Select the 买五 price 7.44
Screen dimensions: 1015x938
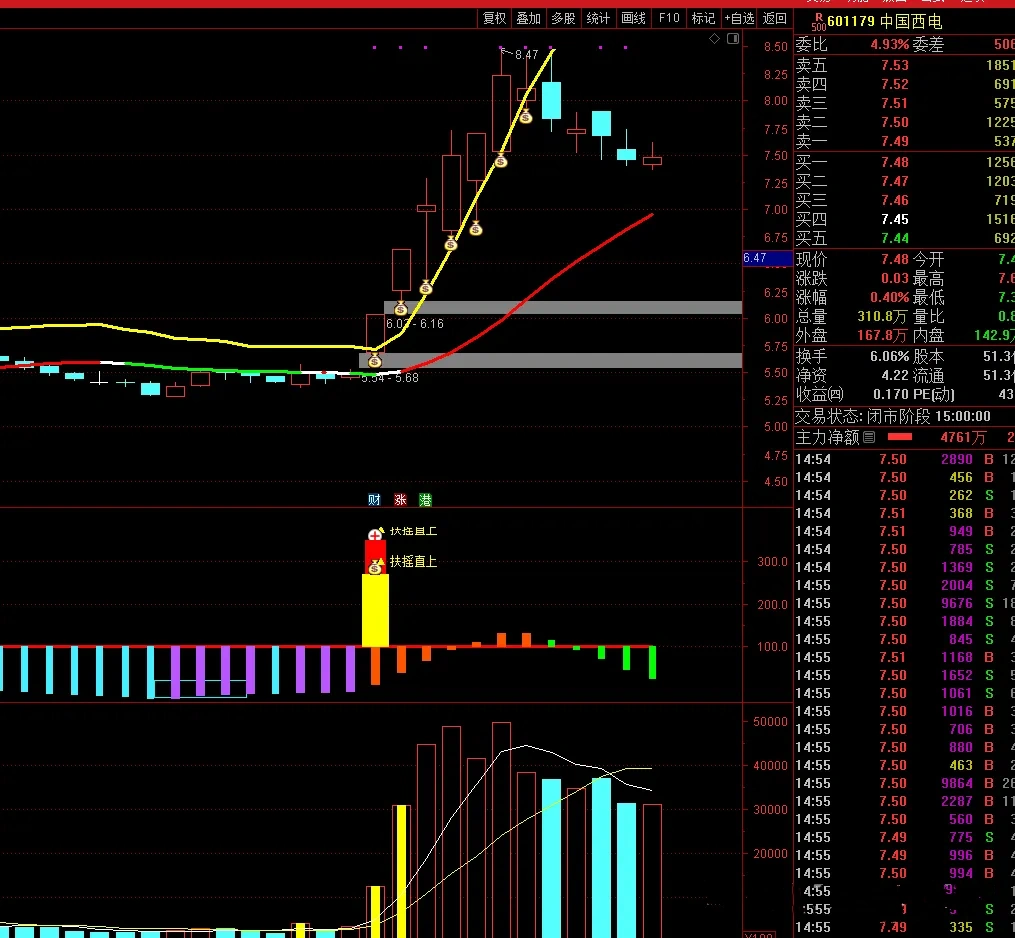click(895, 238)
